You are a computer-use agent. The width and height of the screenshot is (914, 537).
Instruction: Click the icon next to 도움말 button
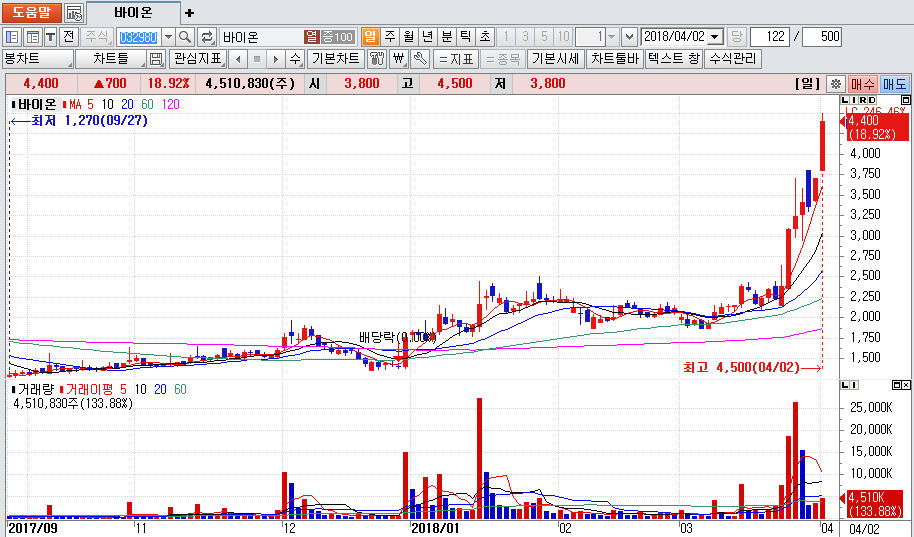[x=75, y=13]
